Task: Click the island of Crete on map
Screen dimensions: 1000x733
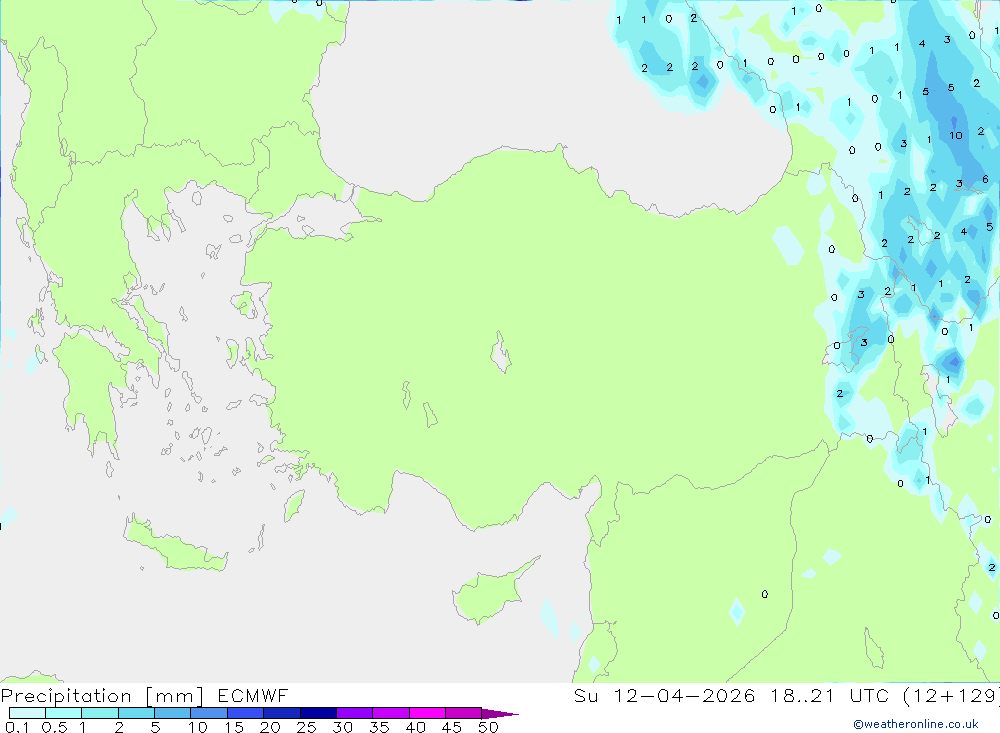Action: coord(175,544)
